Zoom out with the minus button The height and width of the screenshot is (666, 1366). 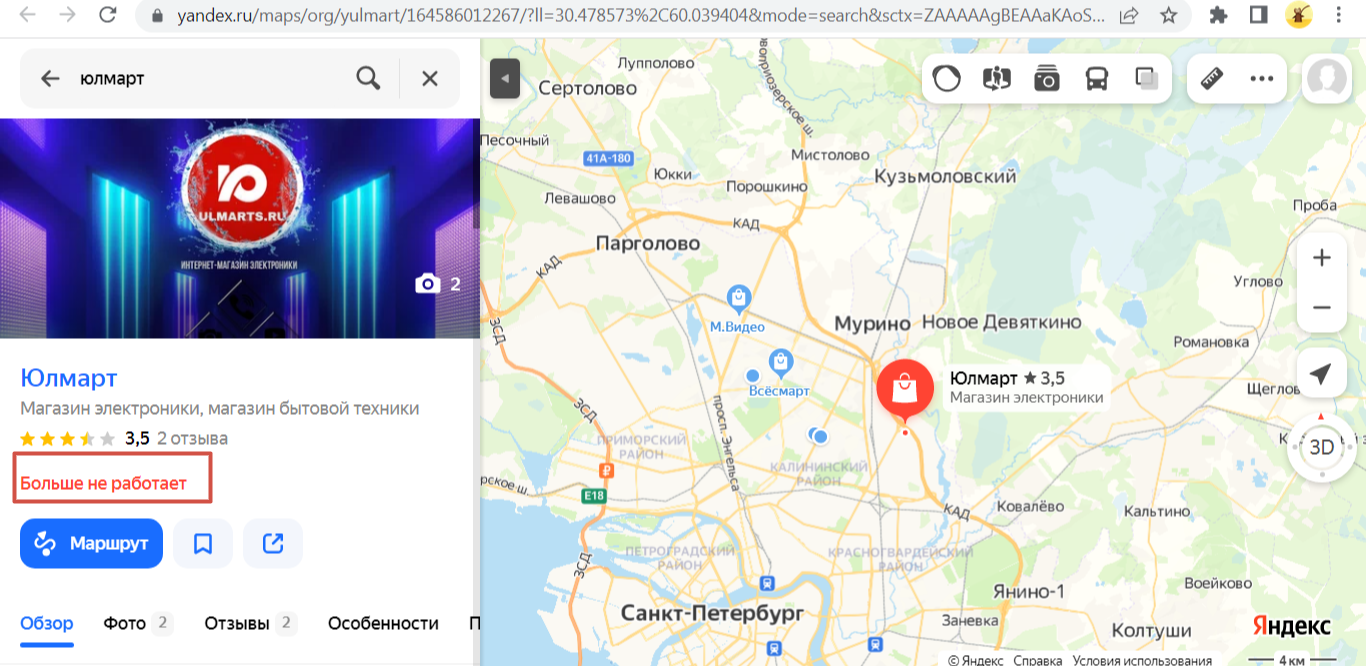coord(1322,307)
